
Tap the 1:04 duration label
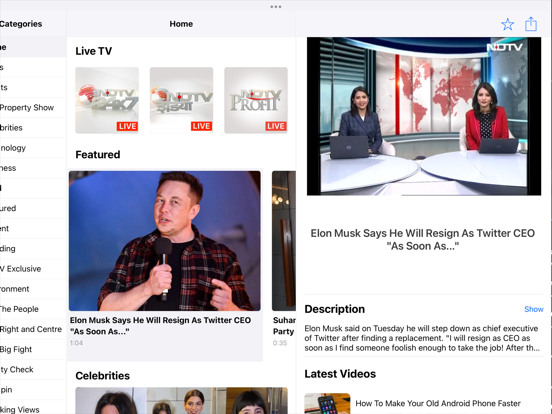point(76,343)
